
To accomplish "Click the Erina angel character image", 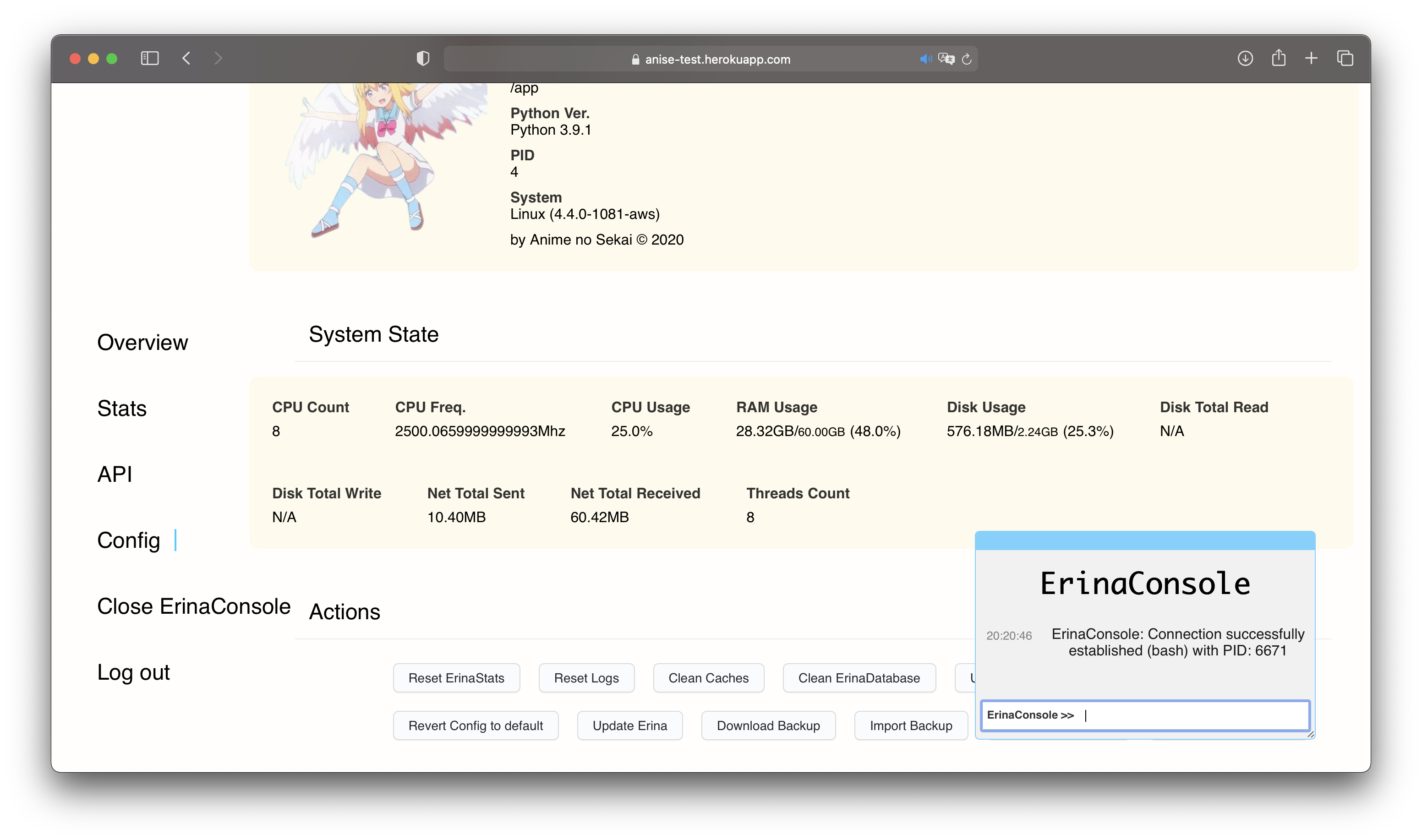I will [385, 160].
